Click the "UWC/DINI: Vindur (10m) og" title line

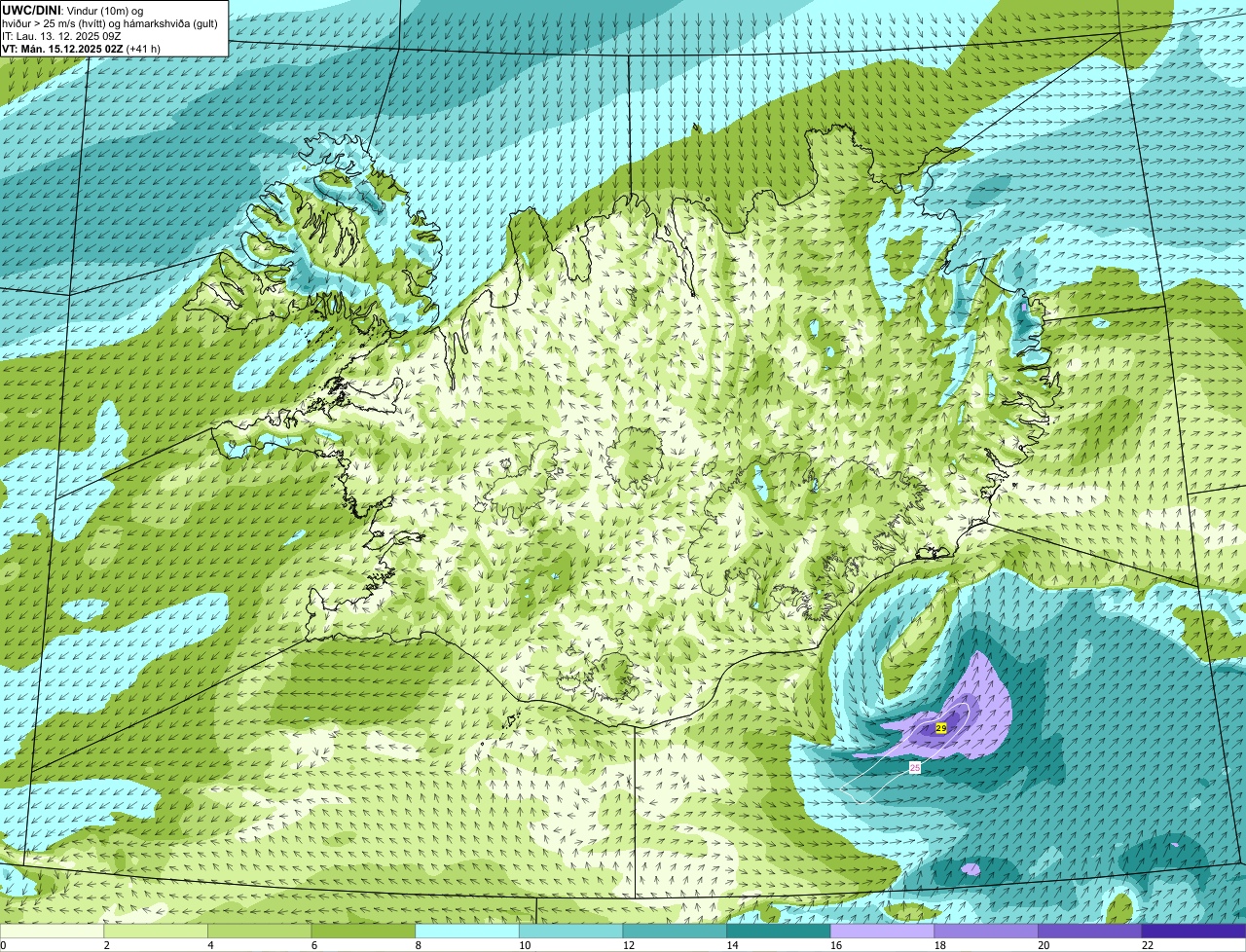(73, 10)
